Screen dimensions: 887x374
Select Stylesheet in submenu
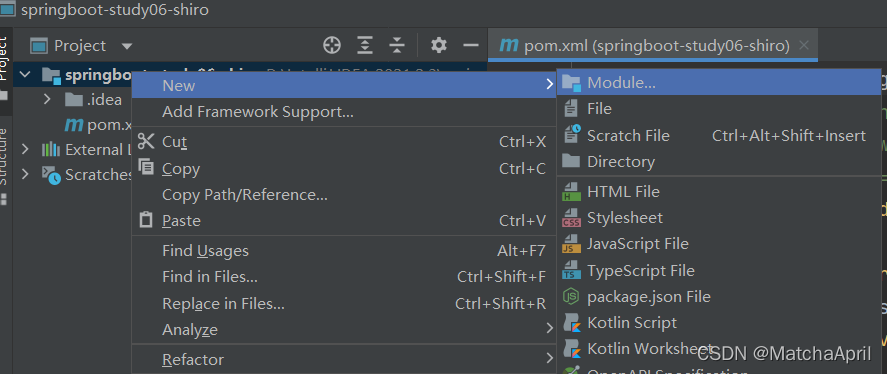[x=719, y=218]
